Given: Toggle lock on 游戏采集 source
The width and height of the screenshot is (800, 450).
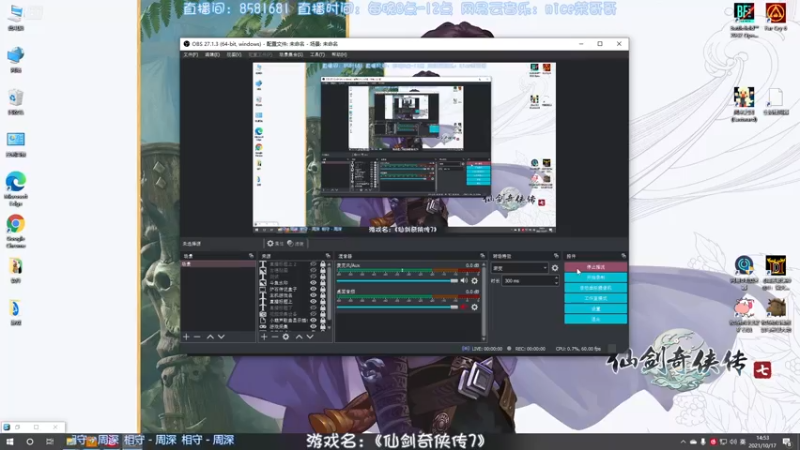Looking at the screenshot, I should [x=322, y=327].
